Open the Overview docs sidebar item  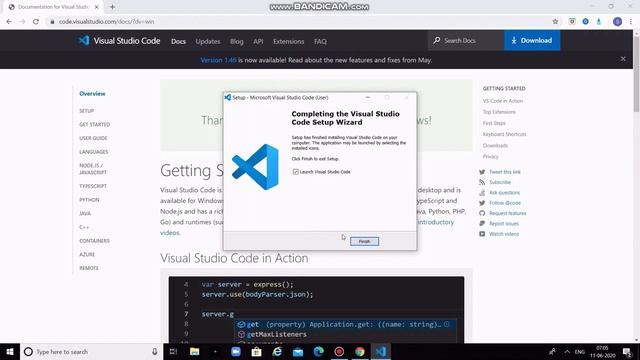tap(92, 93)
